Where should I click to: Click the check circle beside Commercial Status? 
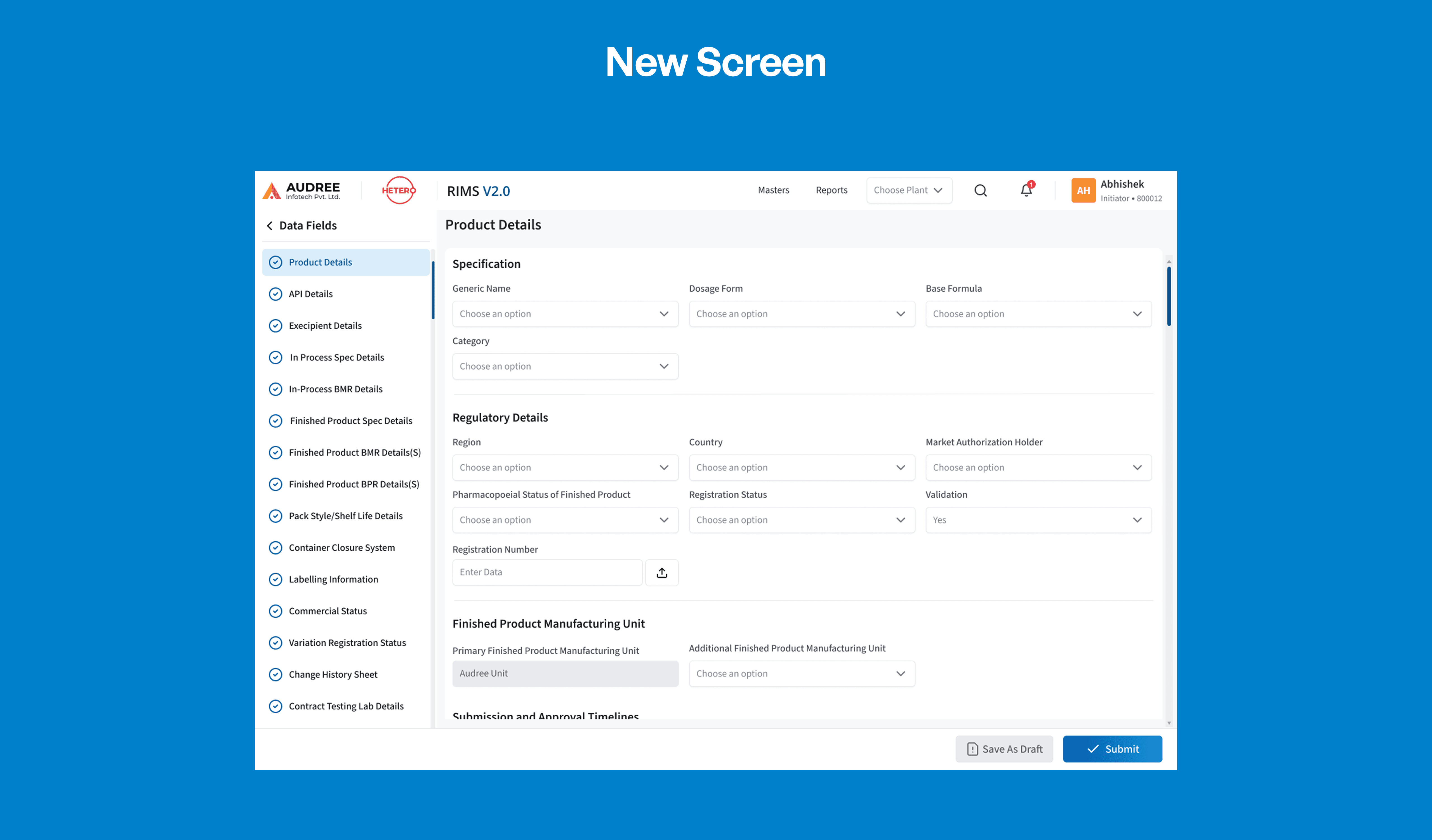click(x=275, y=611)
